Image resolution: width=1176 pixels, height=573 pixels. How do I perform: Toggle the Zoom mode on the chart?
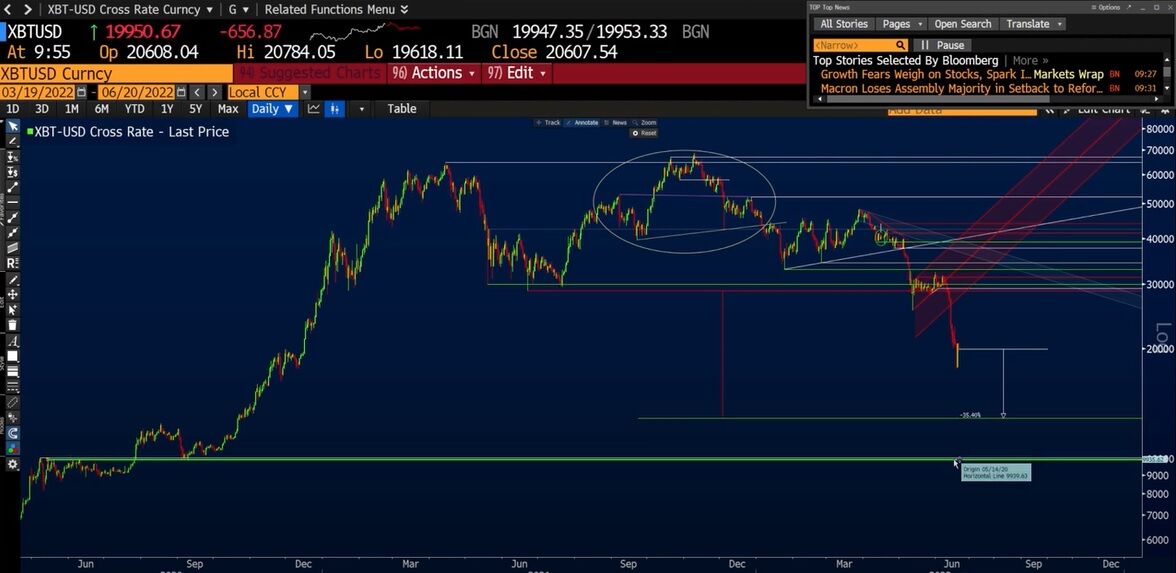644,122
